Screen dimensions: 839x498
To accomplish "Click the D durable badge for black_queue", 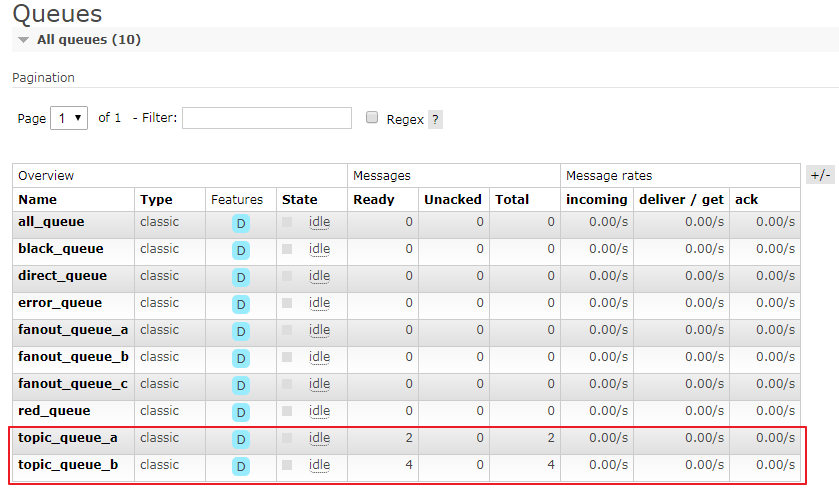I will tap(241, 250).
